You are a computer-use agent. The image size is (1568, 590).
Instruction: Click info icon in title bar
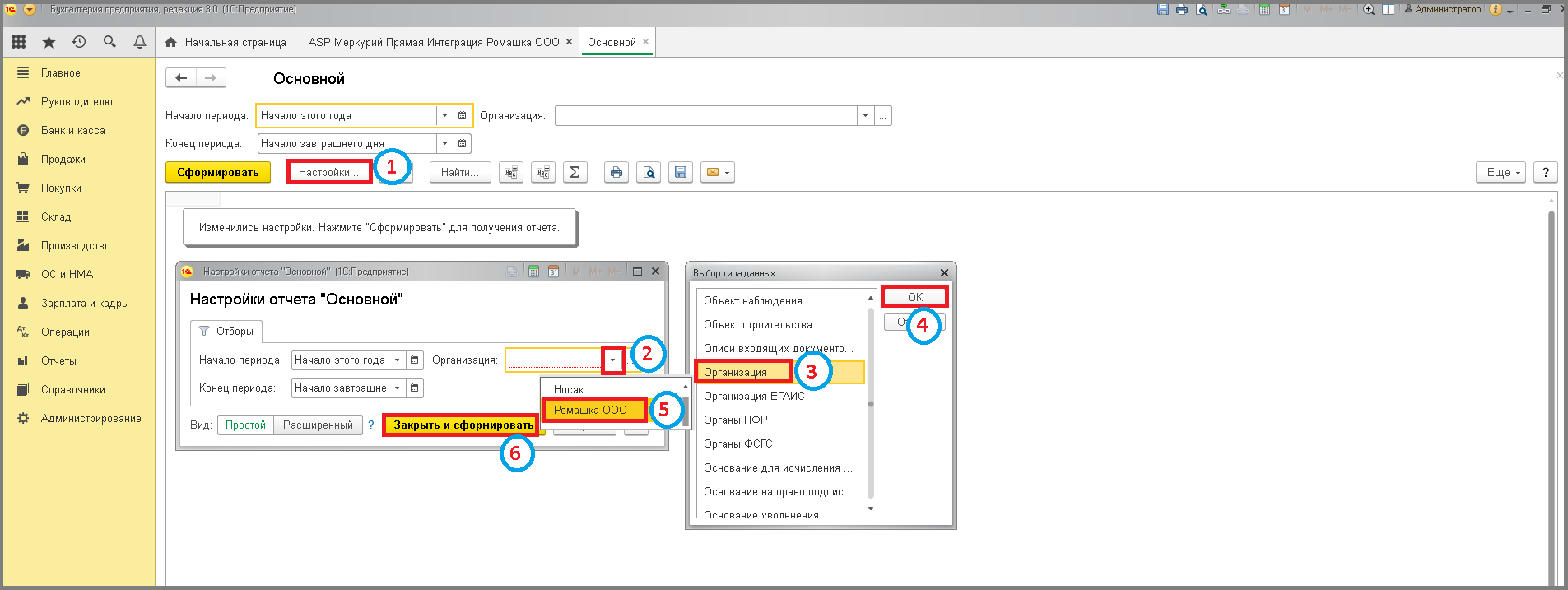pyautogui.click(x=1496, y=10)
